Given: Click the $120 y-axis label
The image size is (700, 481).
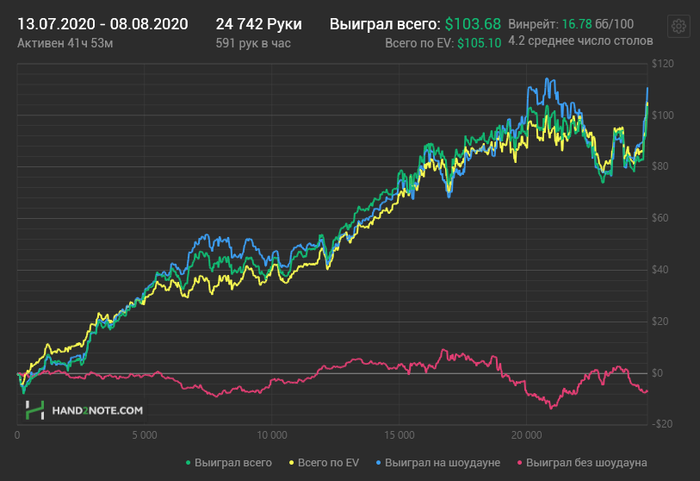Looking at the screenshot, I should click(662, 64).
